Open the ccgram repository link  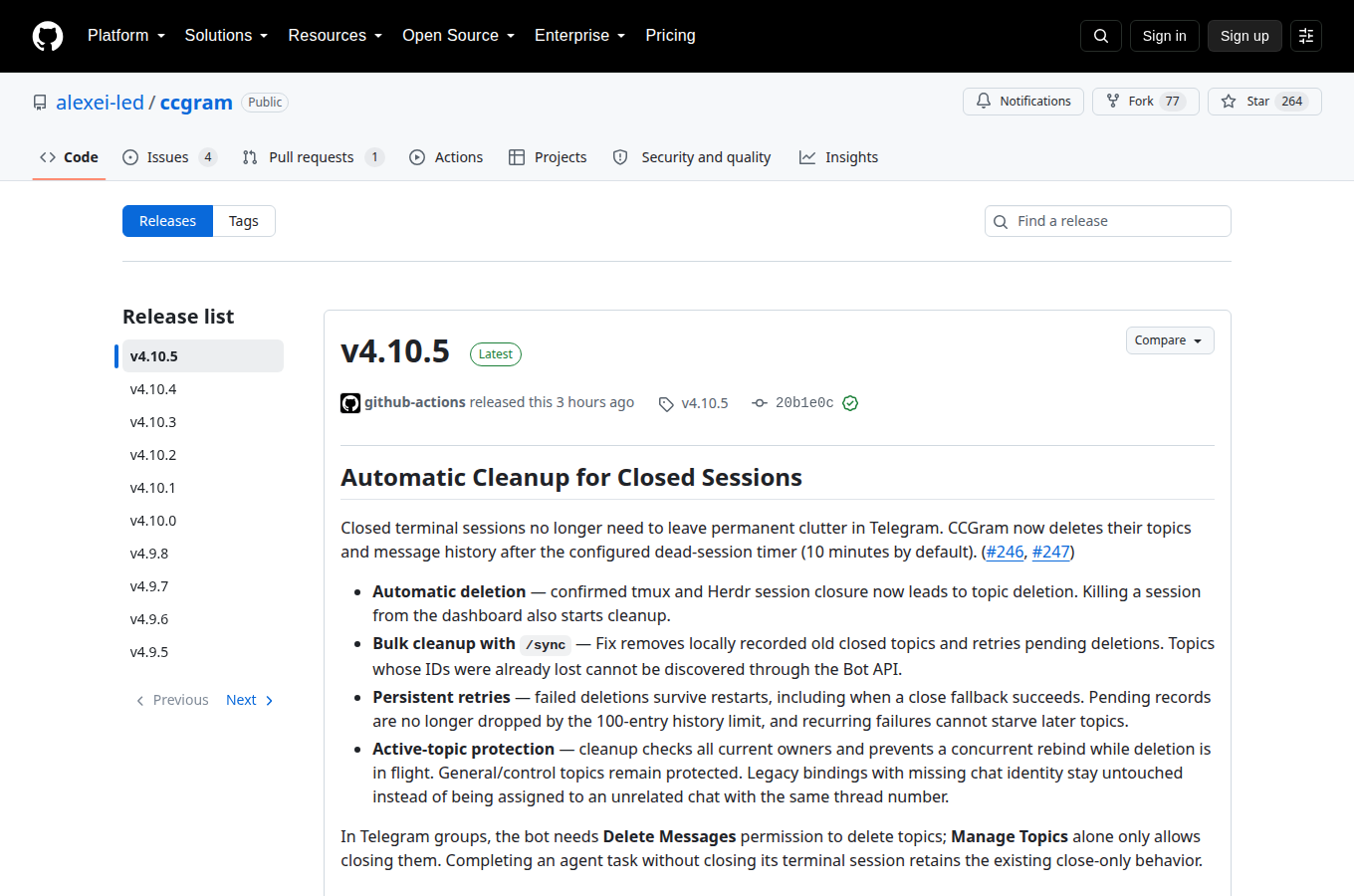coord(196,103)
